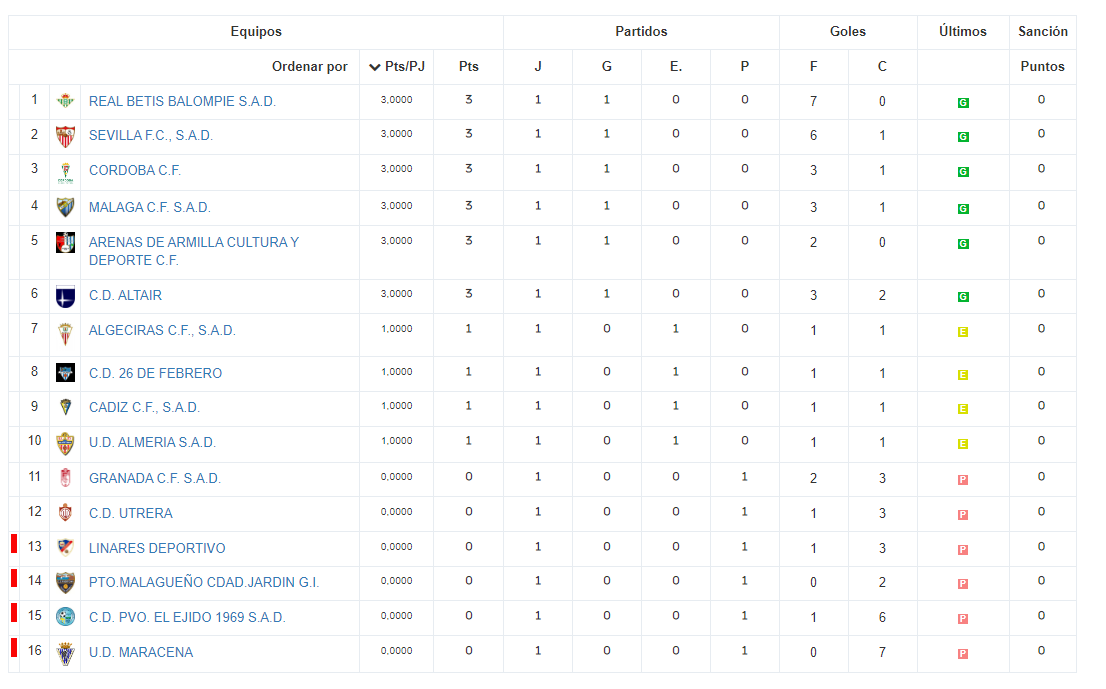Click goals against value 7 for U.D. Maracena
The image size is (1106, 689).
pyautogui.click(x=882, y=653)
